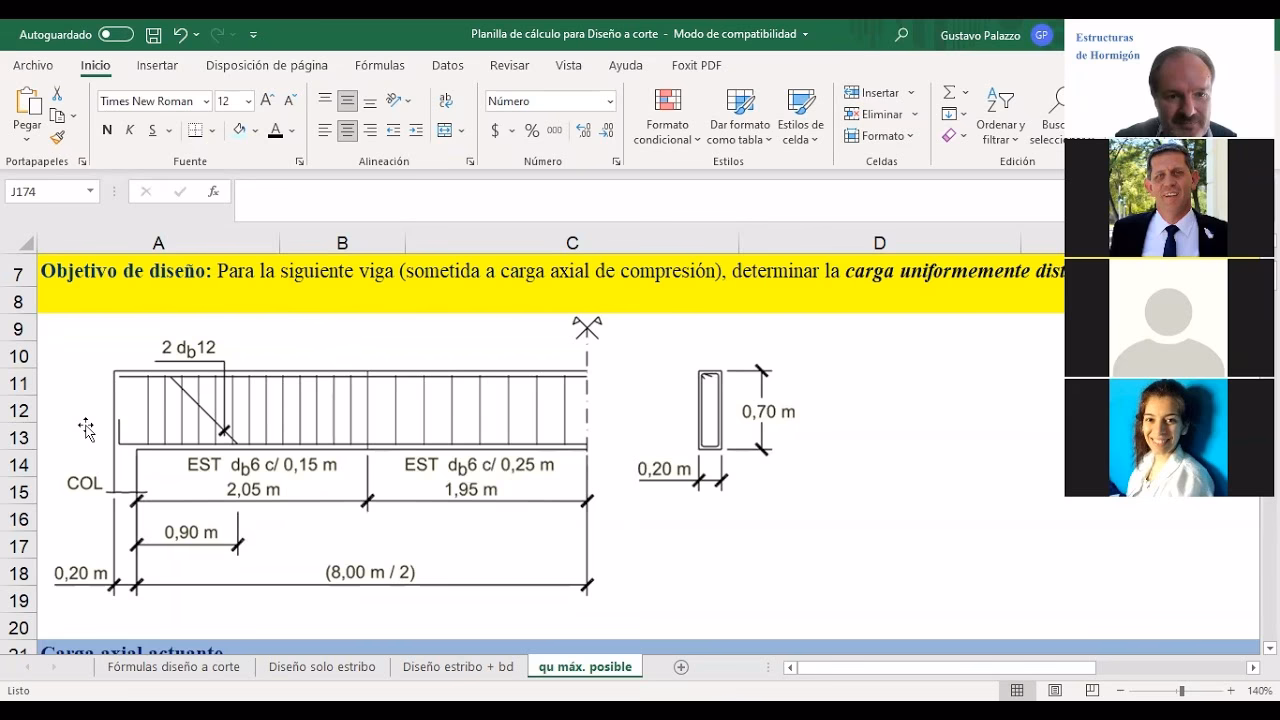
Task: Click the Save disk icon
Action: (x=153, y=35)
